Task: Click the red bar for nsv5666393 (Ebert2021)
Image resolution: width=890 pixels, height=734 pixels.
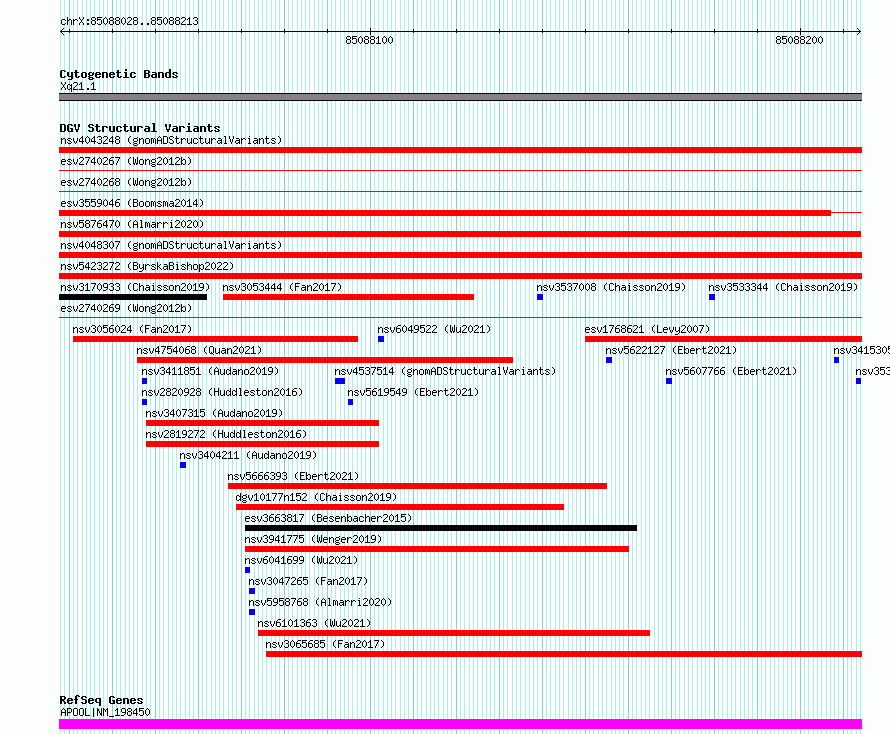Action: point(417,486)
